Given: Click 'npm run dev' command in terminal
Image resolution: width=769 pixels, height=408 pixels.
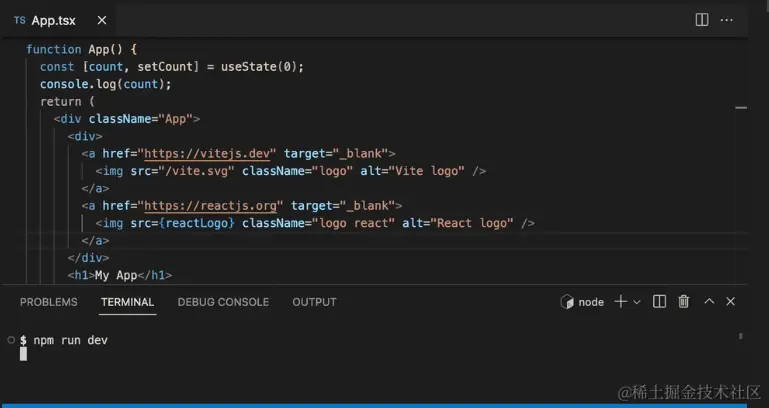Looking at the screenshot, I should point(71,340).
